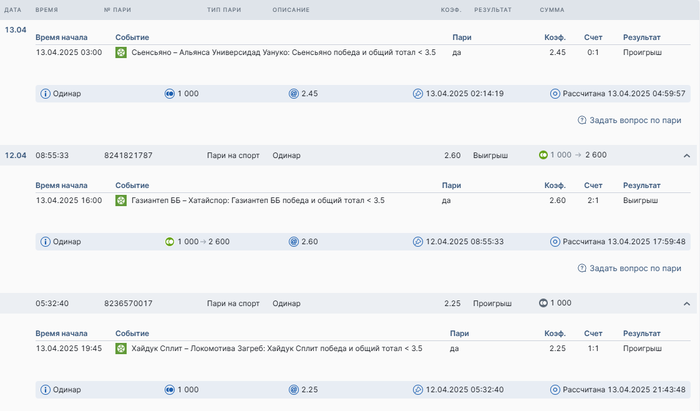
Task: Click the Хайдук Сплит – Локомотива Загреб event text
Action: [x=277, y=348]
